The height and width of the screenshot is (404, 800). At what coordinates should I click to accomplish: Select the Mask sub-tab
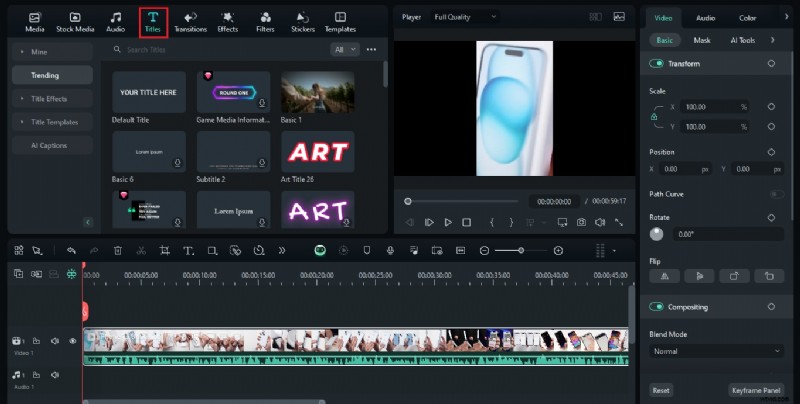[x=702, y=40]
